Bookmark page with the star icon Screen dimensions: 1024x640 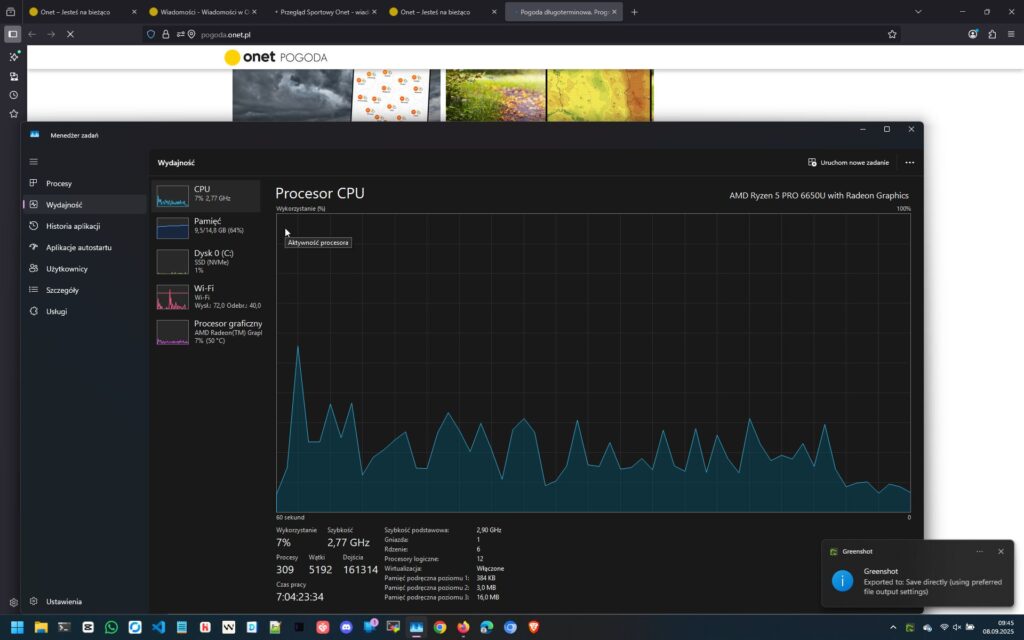pos(892,34)
